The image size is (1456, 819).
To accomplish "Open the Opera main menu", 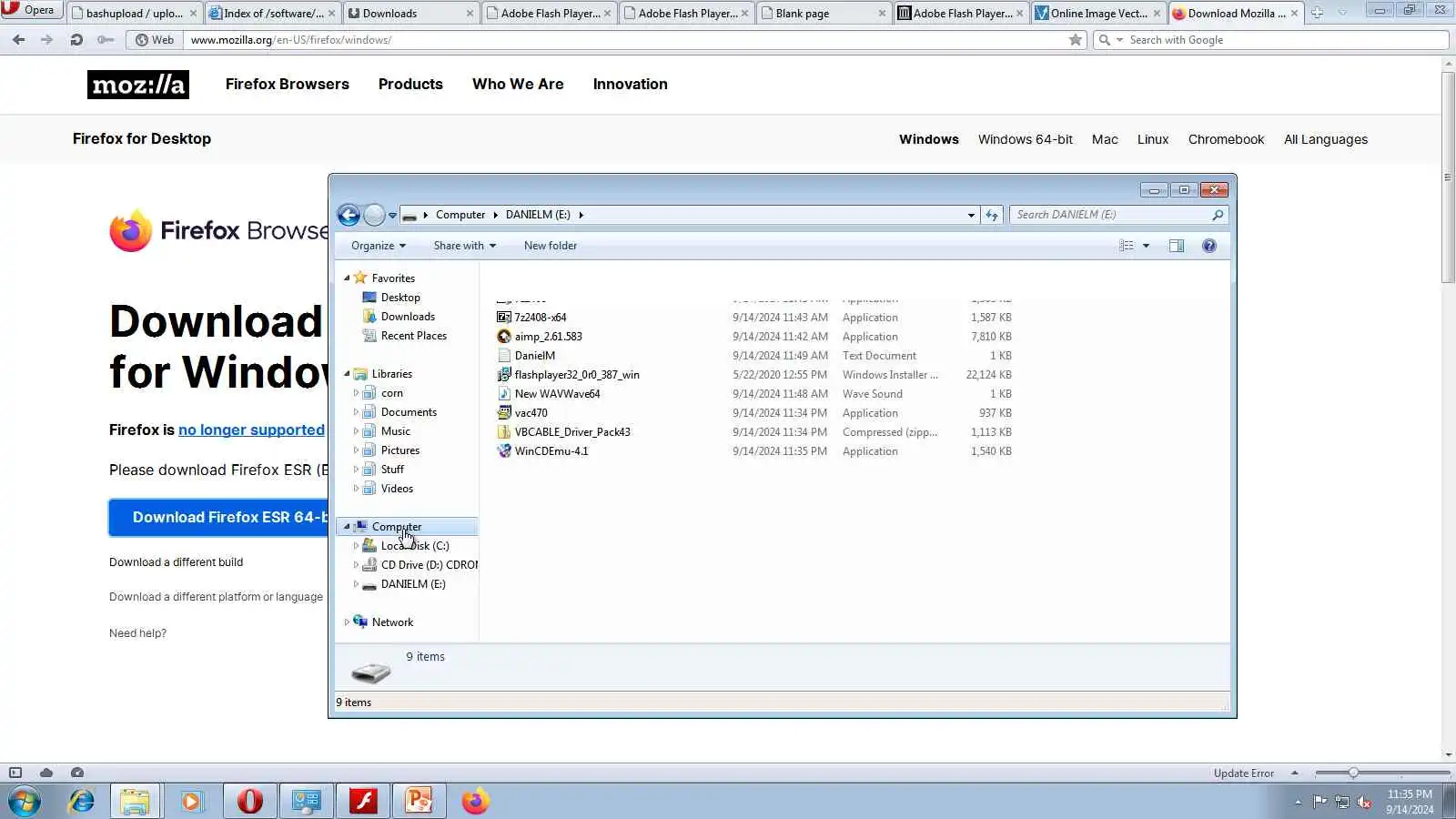I will click(x=30, y=10).
